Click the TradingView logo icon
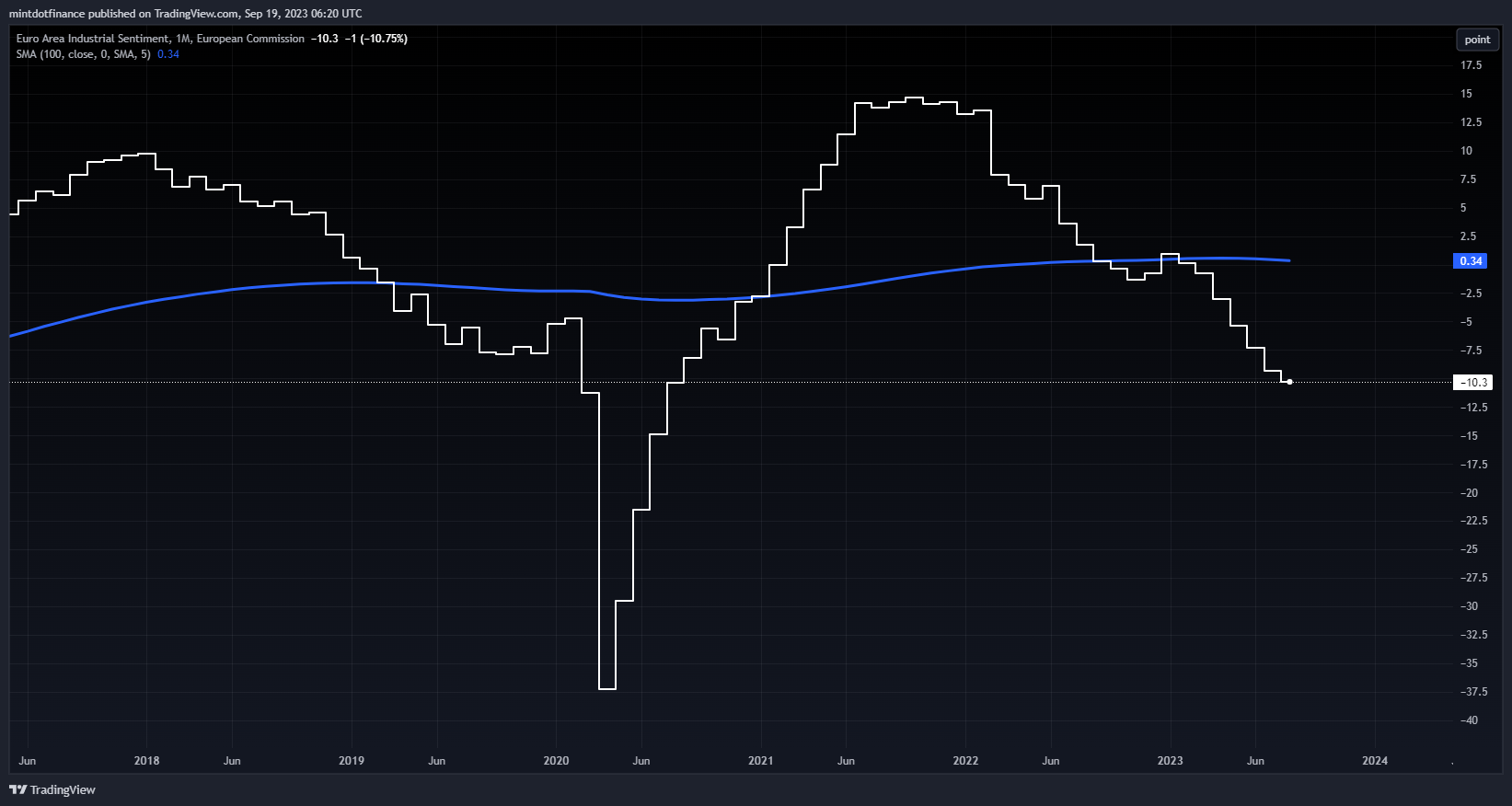The width and height of the screenshot is (1512, 806). point(17,789)
